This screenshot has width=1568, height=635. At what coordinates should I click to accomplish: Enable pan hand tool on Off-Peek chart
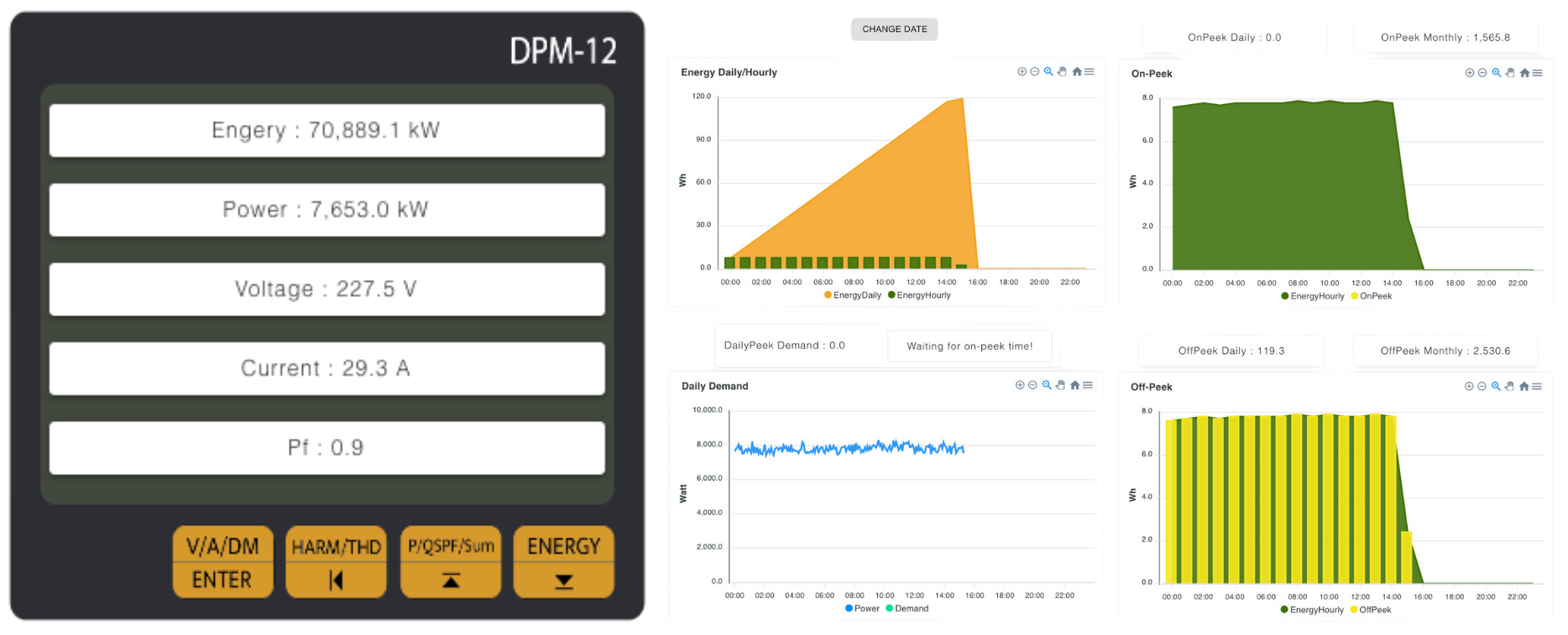(1509, 387)
